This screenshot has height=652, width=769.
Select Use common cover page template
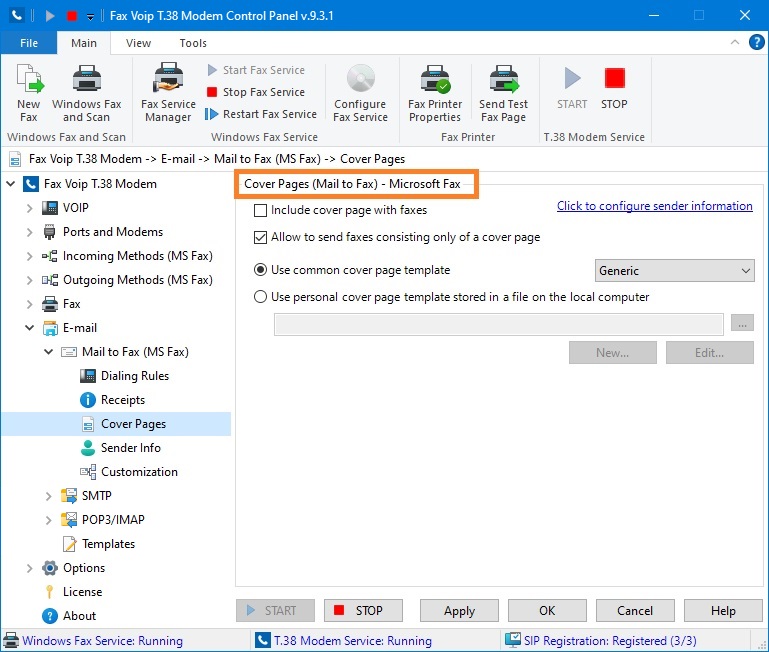pos(260,270)
